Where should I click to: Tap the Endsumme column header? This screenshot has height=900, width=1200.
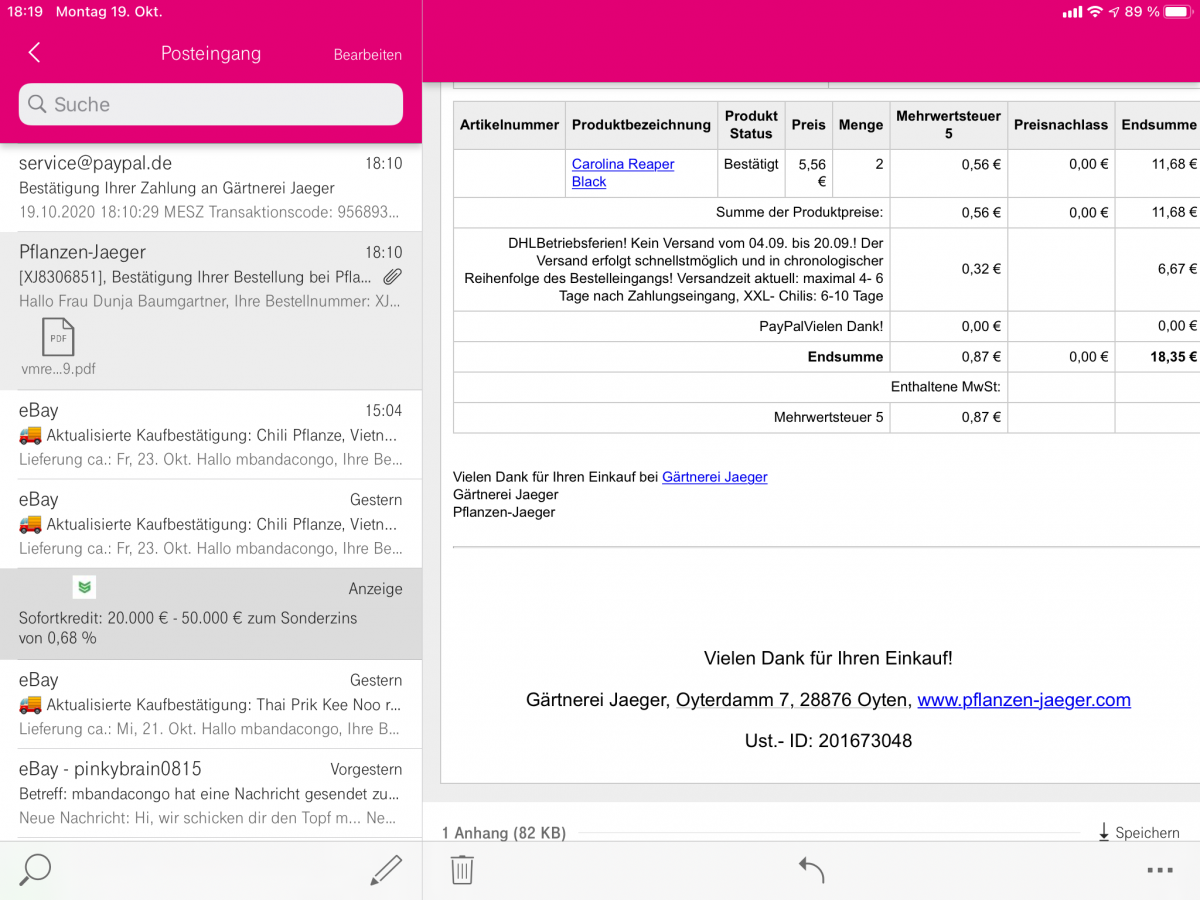click(x=1159, y=125)
